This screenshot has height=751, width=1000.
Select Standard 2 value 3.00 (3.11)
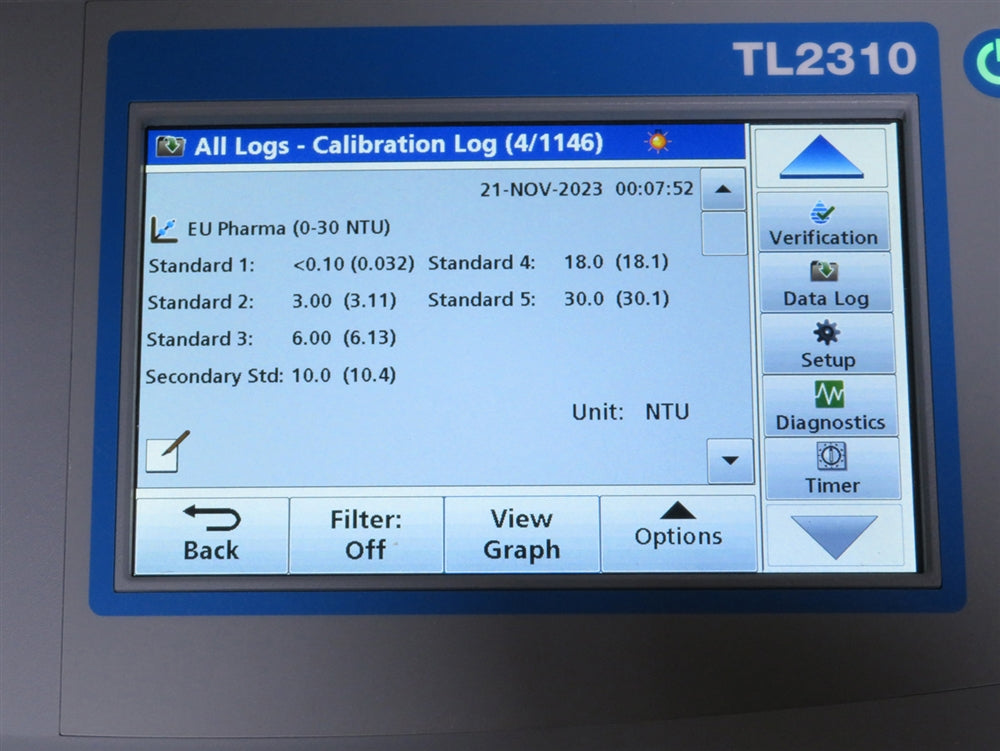point(344,300)
